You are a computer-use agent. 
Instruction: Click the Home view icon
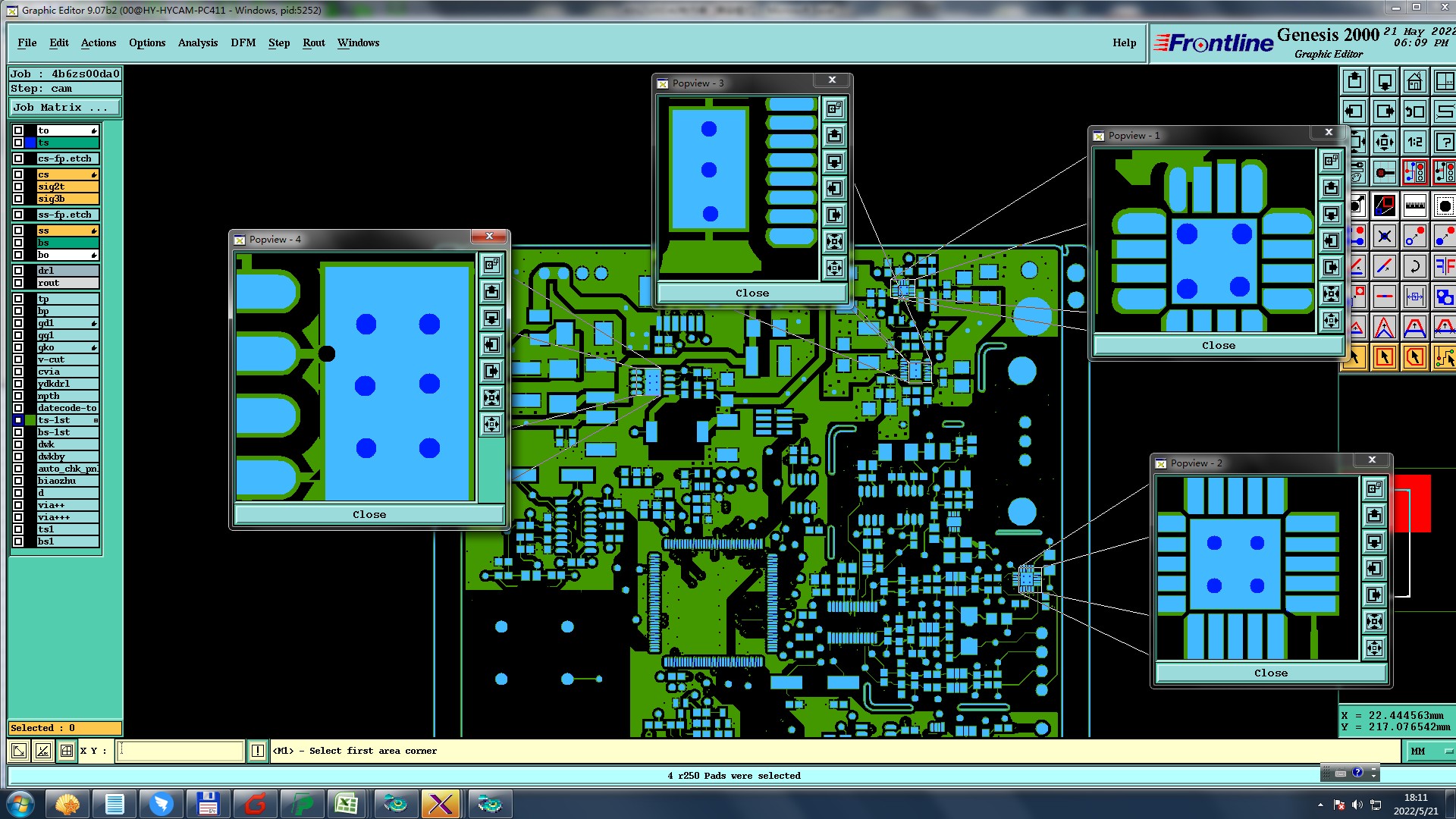coord(1414,81)
